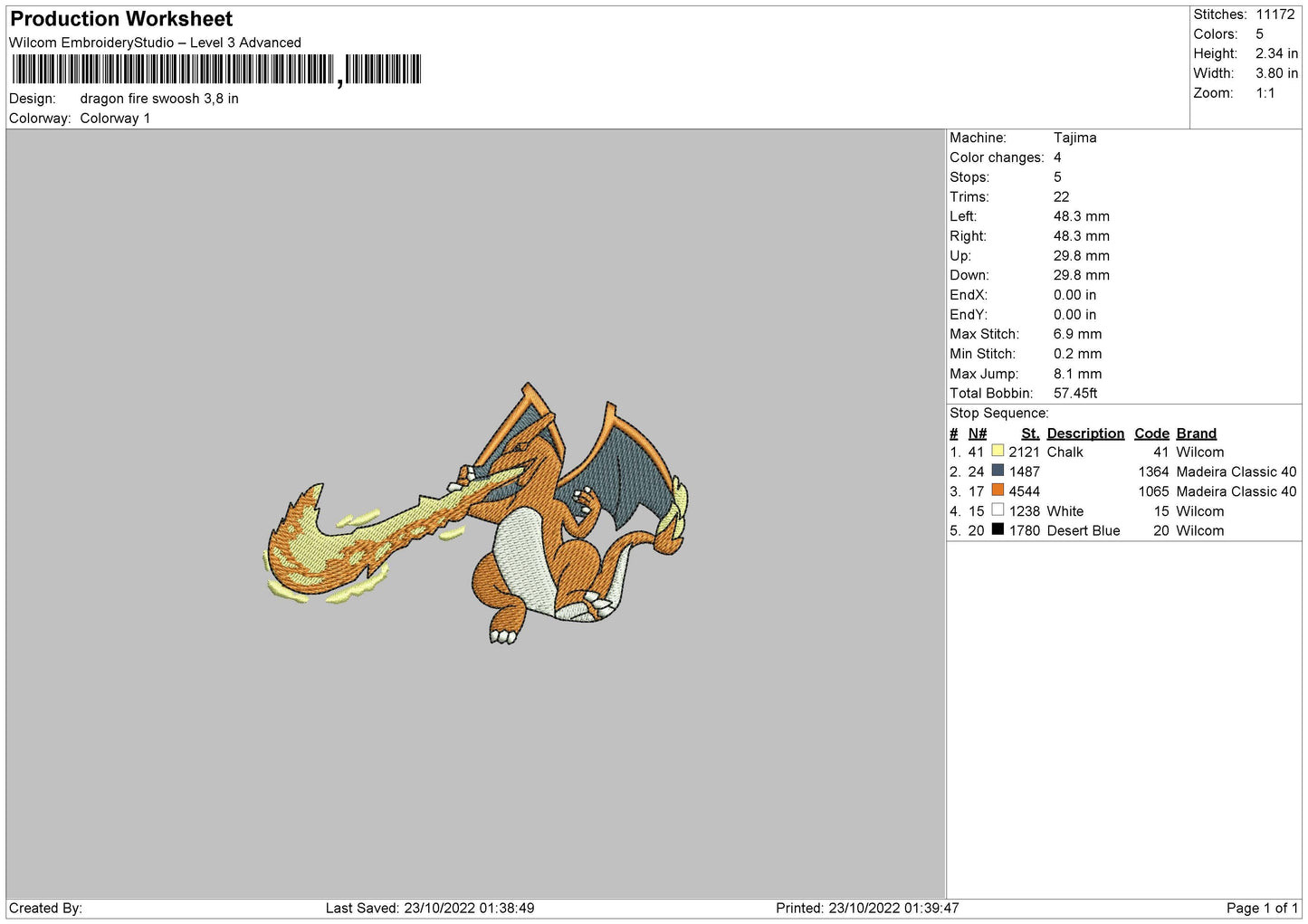Click the Chalk yellow color swatch

point(998,451)
